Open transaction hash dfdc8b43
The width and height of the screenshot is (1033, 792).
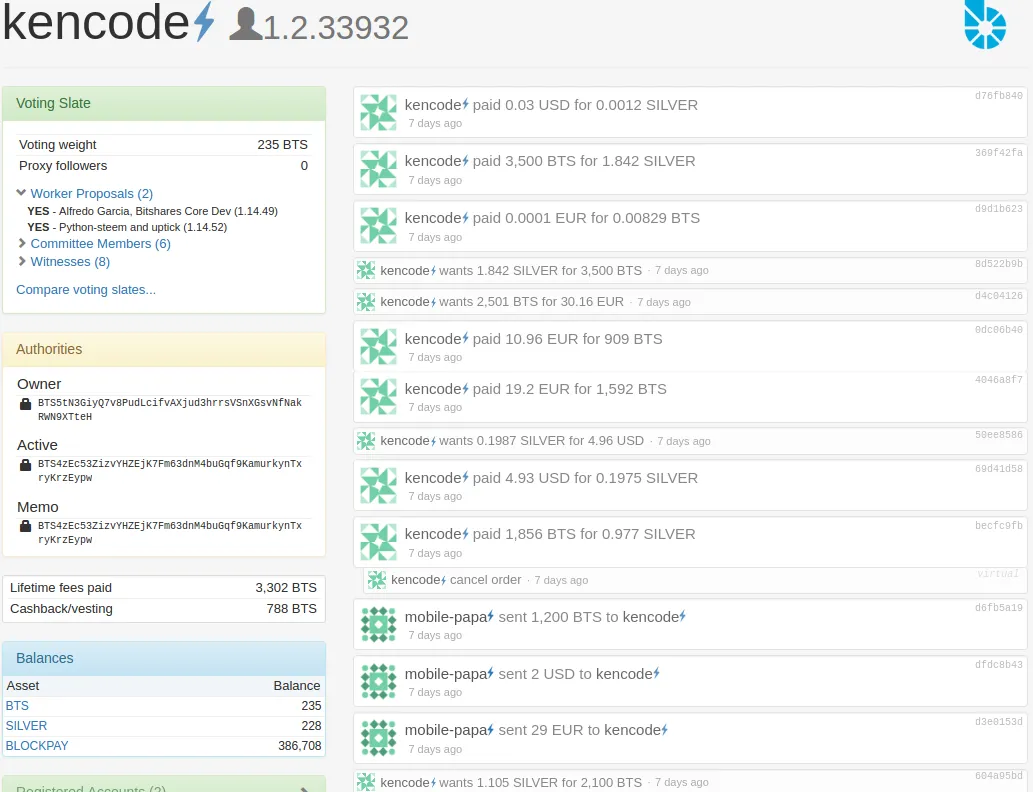pos(999,664)
